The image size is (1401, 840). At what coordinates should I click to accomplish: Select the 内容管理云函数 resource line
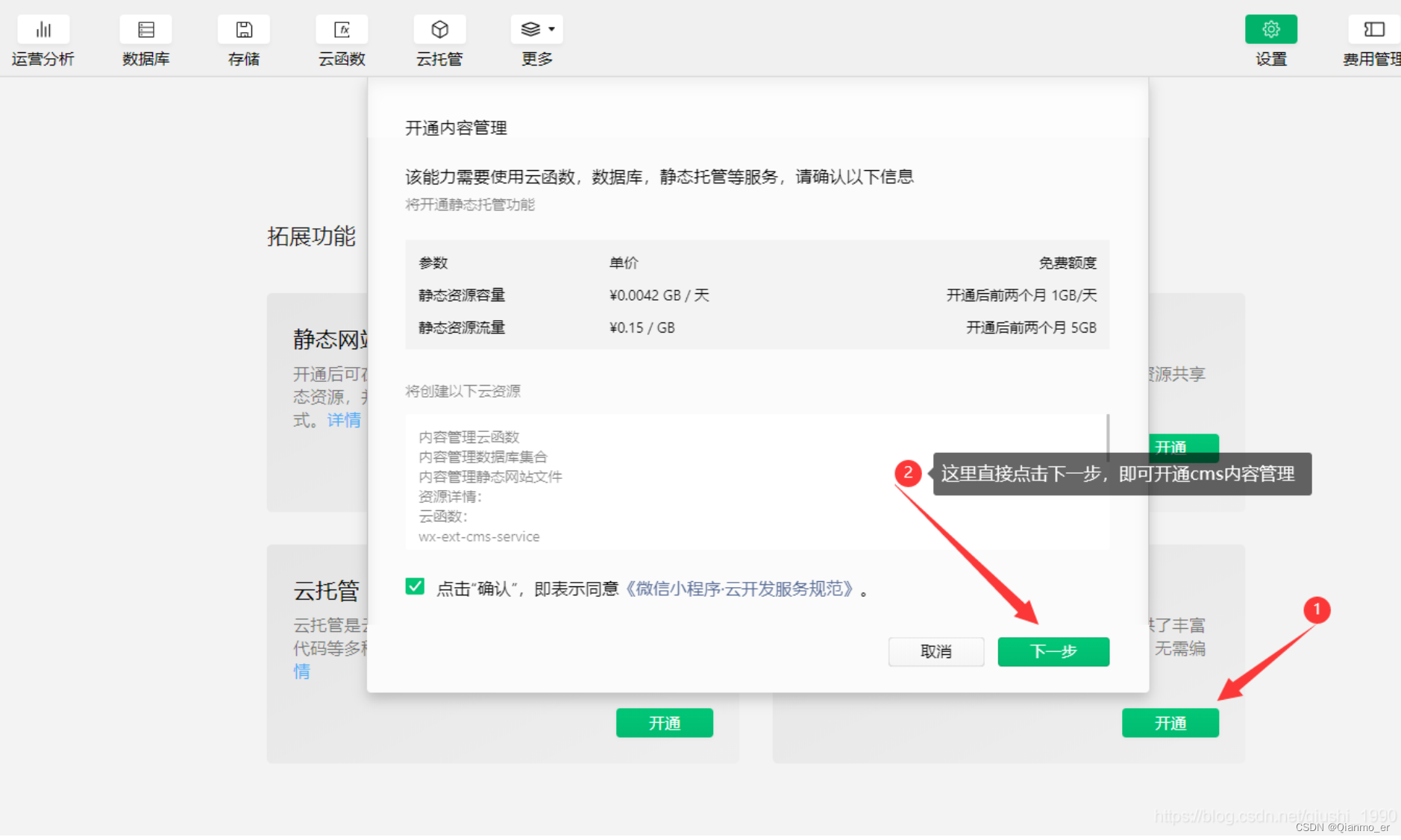[468, 437]
